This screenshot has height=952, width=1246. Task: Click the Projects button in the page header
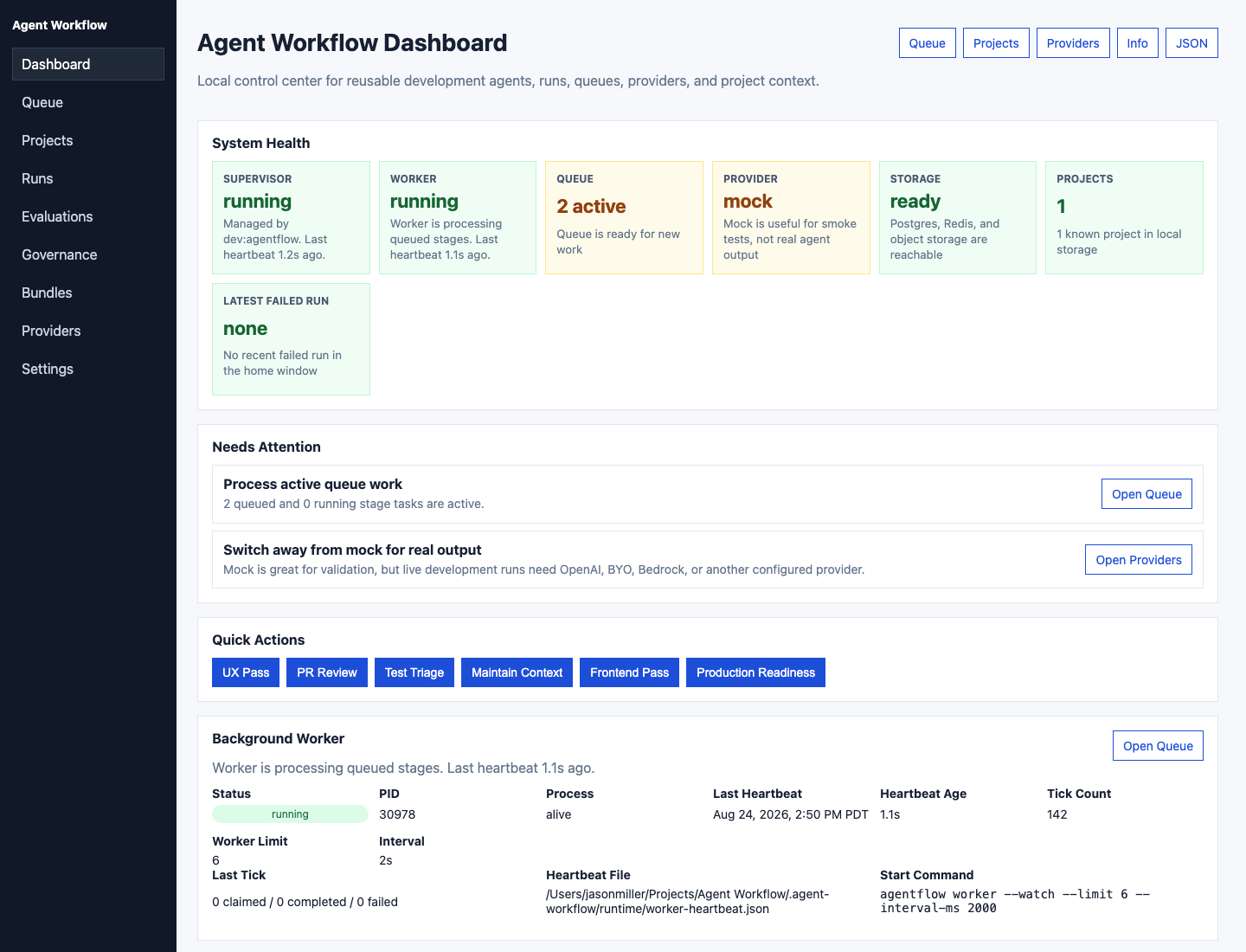(x=996, y=43)
